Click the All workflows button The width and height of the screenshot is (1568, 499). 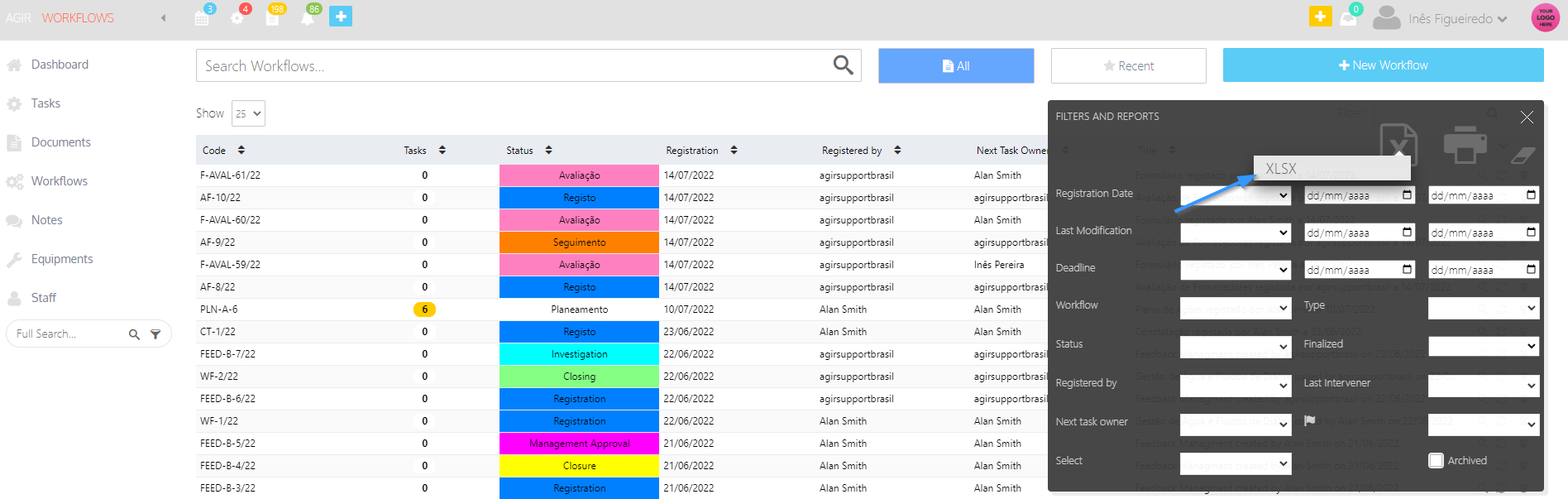tap(956, 65)
